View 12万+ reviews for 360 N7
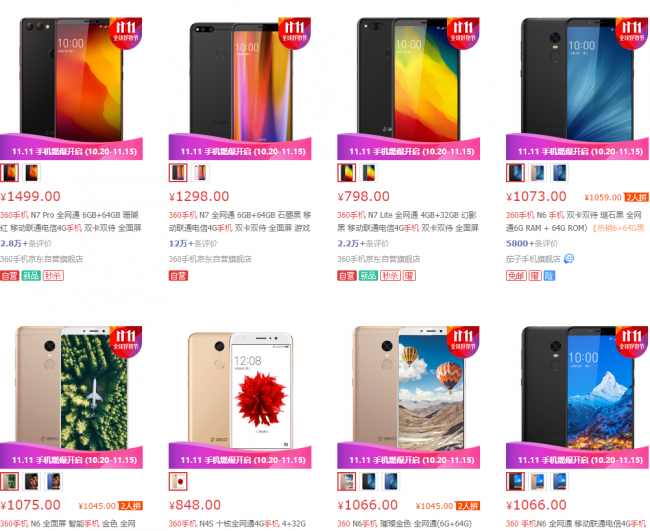The height and width of the screenshot is (531, 650). 193,244
